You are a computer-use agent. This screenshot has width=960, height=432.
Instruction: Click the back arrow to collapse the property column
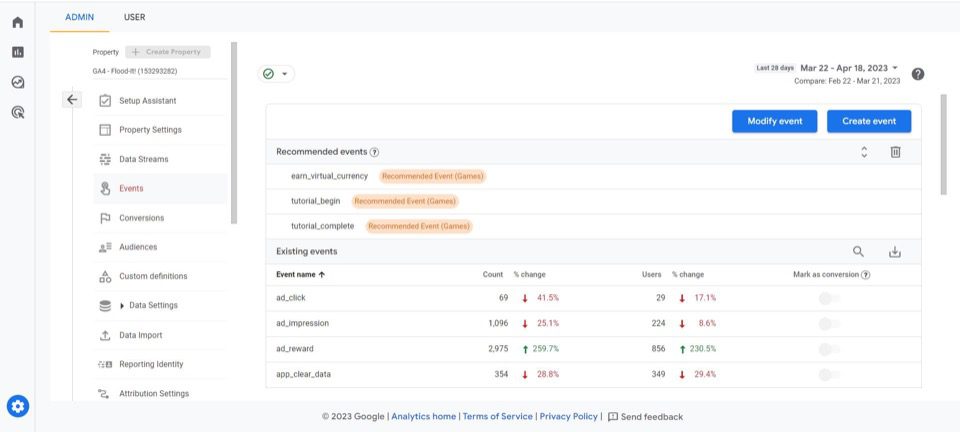72,100
